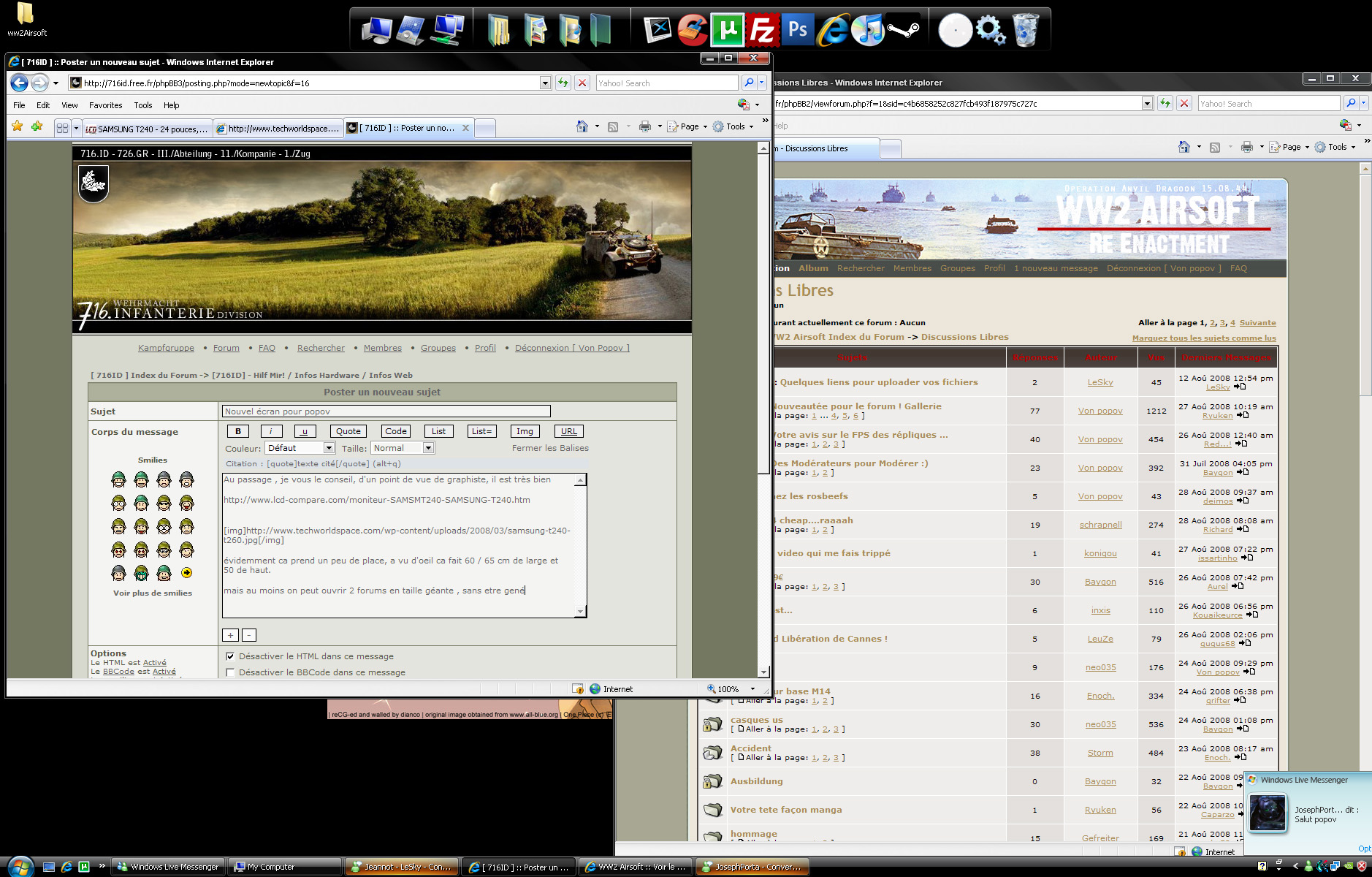Expand Page menu dropdown in front IE toolbar
1372x877 pixels.
click(705, 126)
